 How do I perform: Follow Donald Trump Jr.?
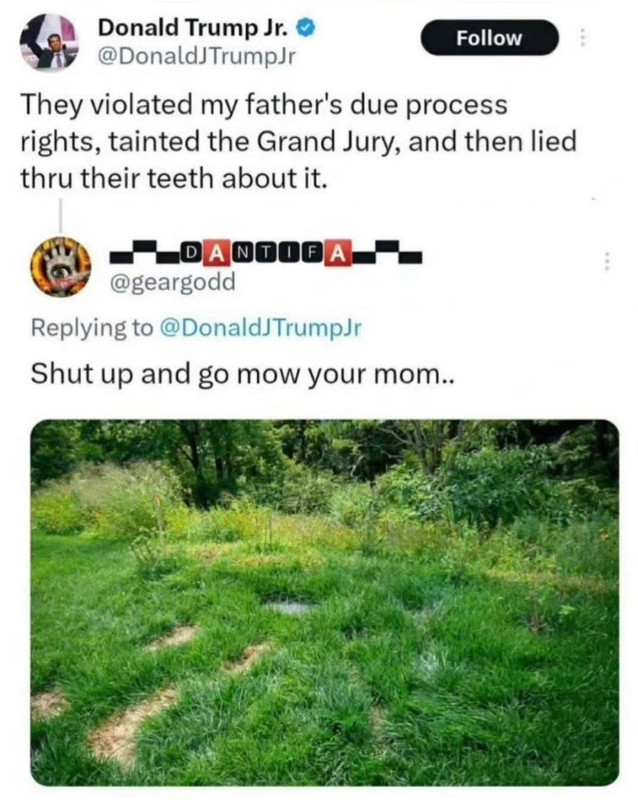pyautogui.click(x=489, y=38)
